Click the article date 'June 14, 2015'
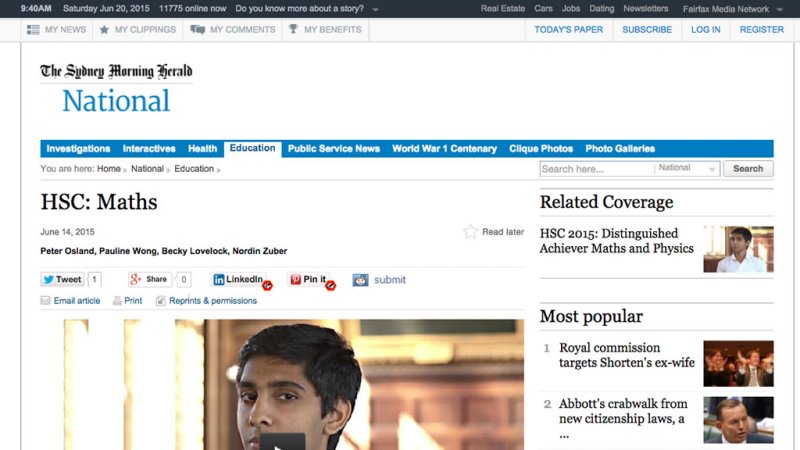 [x=67, y=232]
